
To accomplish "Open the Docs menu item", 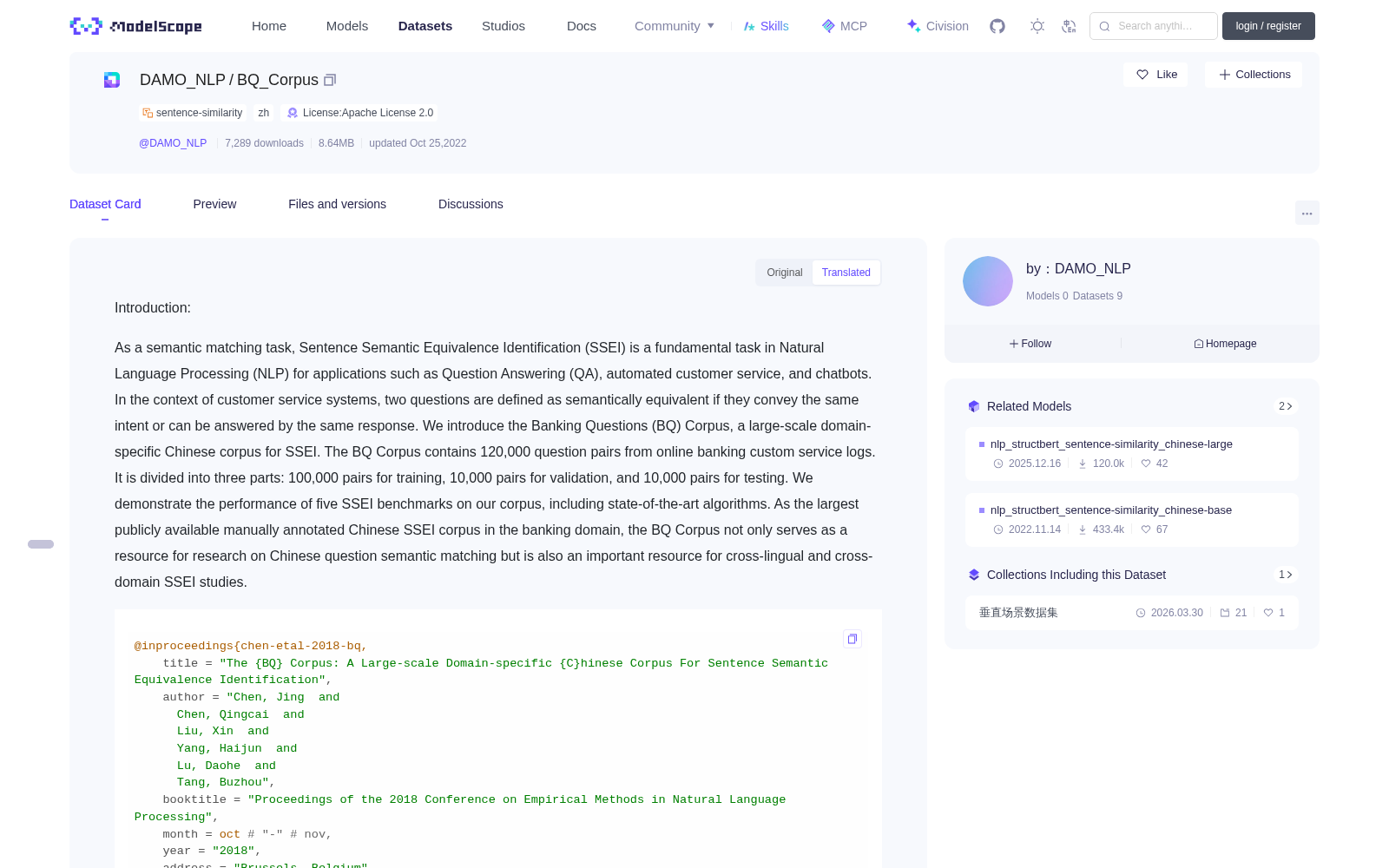I will pos(582,26).
